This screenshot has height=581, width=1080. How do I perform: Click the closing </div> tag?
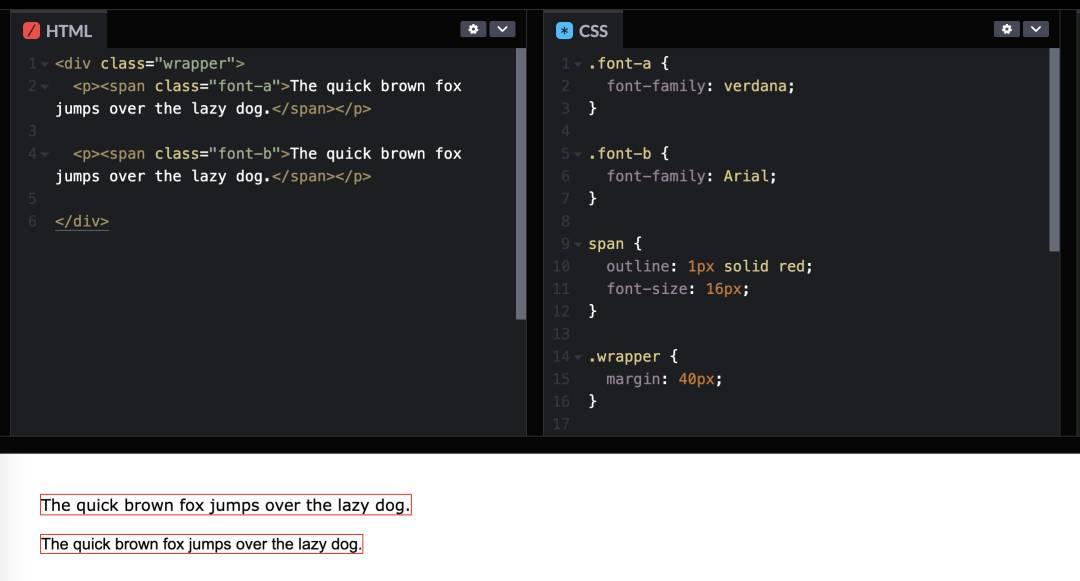click(82, 221)
